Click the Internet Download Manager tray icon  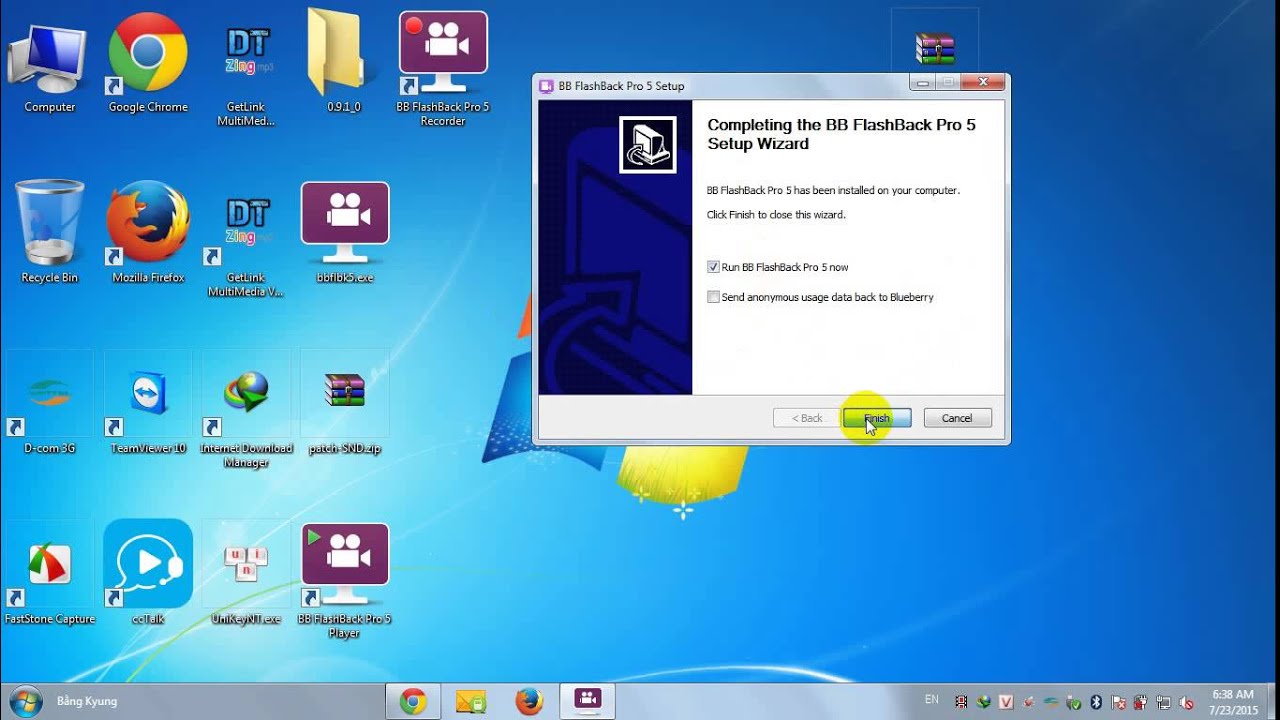pos(983,702)
